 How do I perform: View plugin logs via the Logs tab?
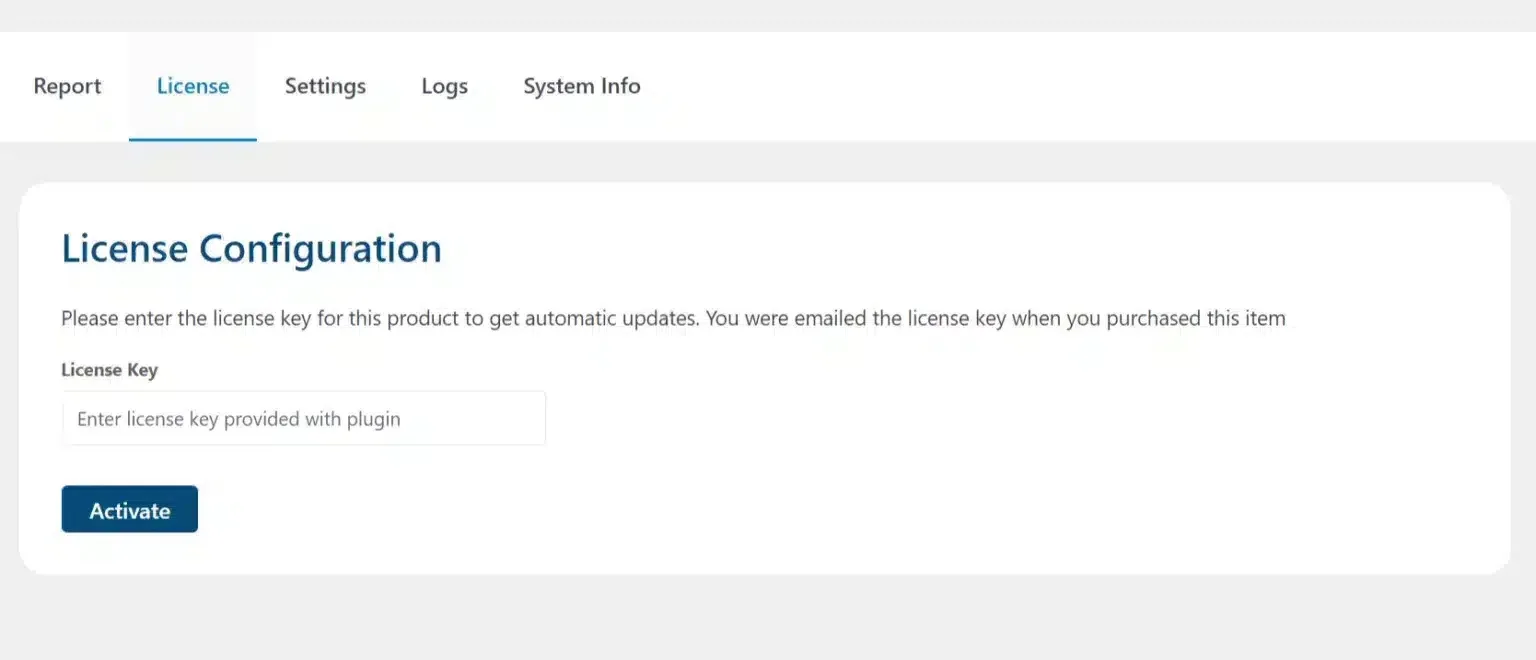tap(444, 87)
